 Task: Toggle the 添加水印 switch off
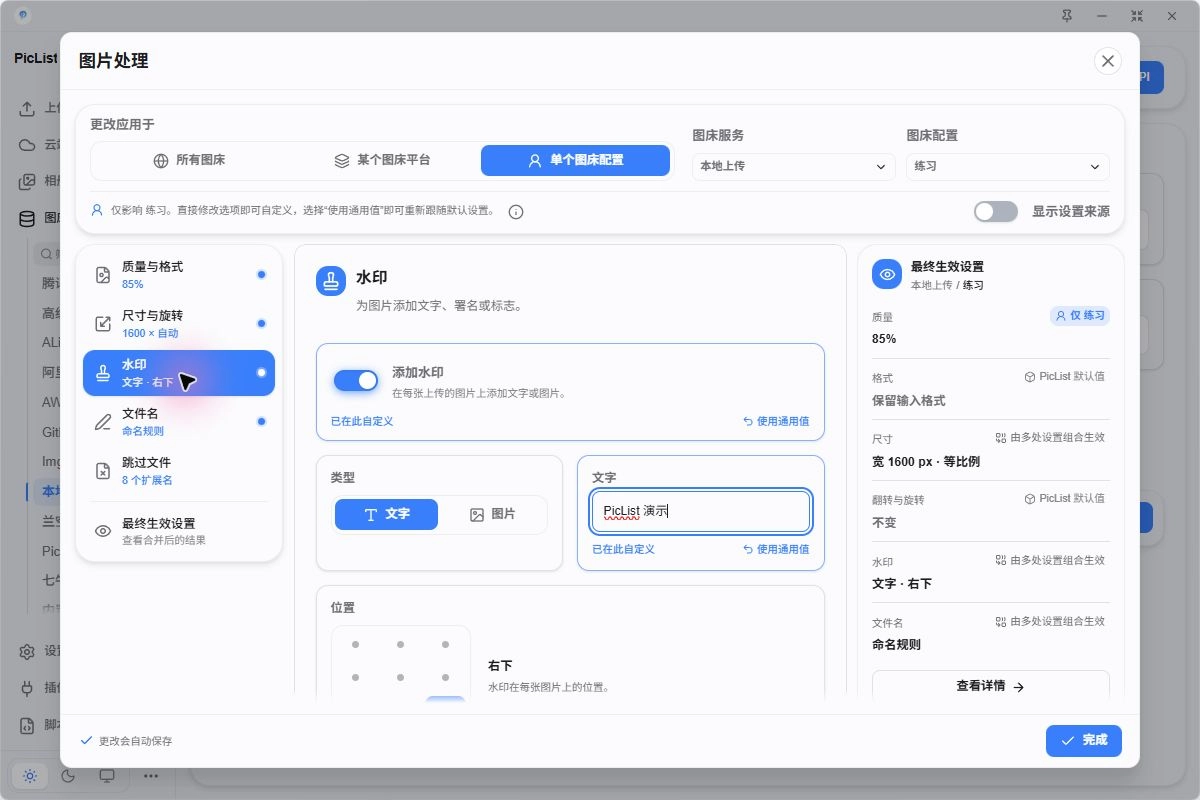coord(356,380)
